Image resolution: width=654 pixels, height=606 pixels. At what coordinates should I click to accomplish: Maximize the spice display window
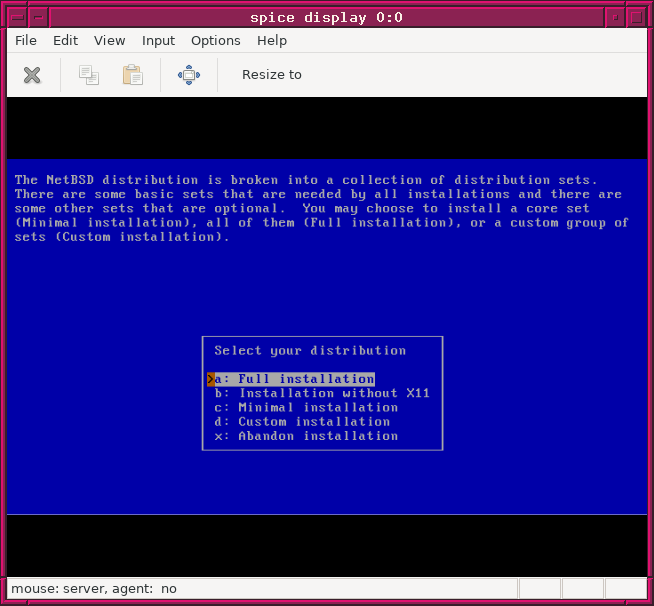click(x=637, y=15)
